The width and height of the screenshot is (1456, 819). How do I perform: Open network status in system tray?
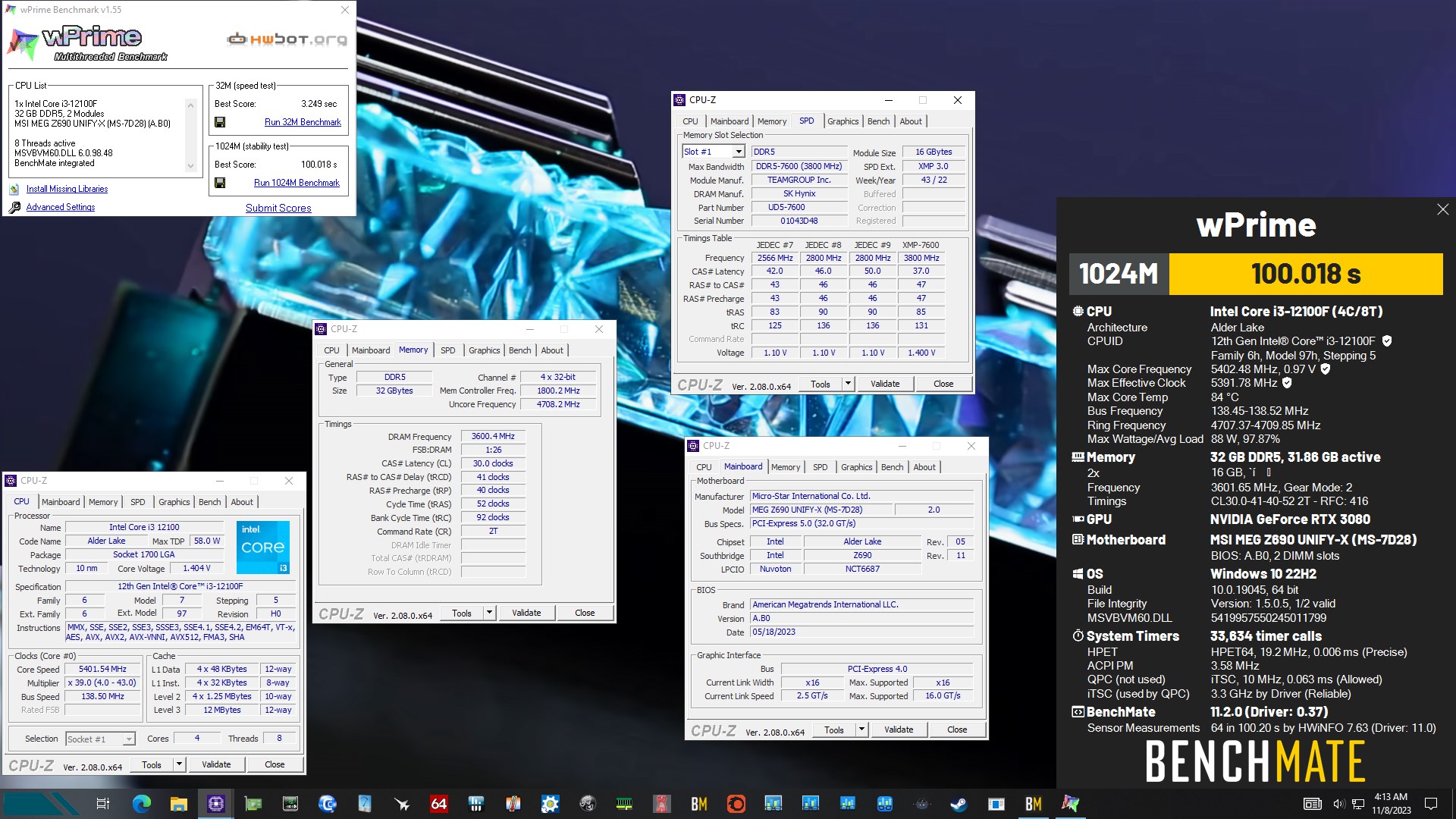[x=1358, y=804]
